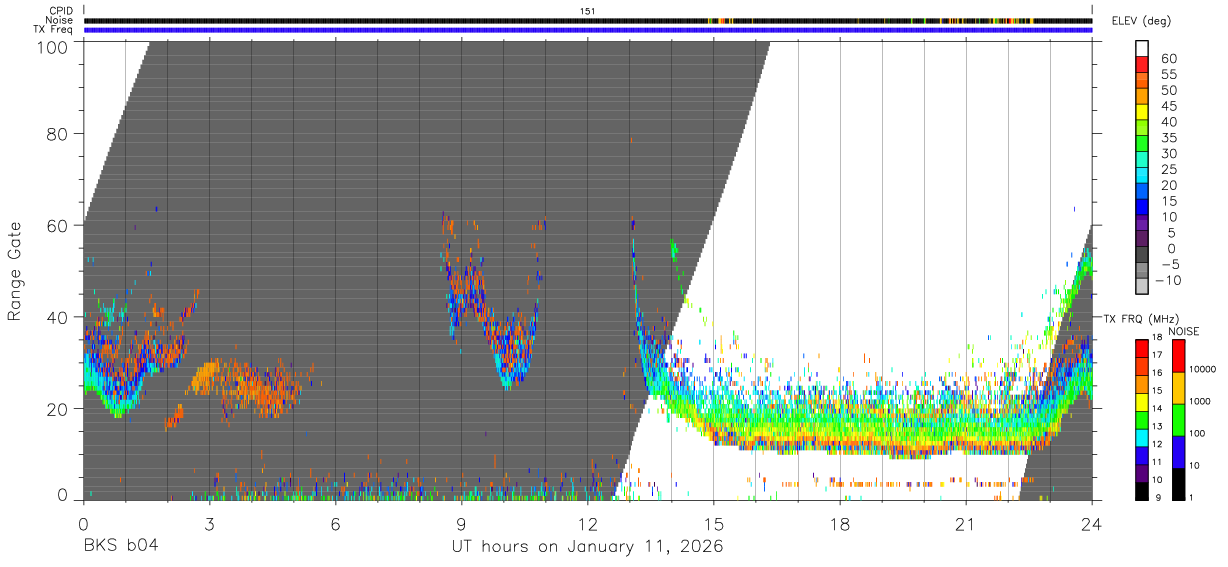Click the CPID value 151

[588, 10]
